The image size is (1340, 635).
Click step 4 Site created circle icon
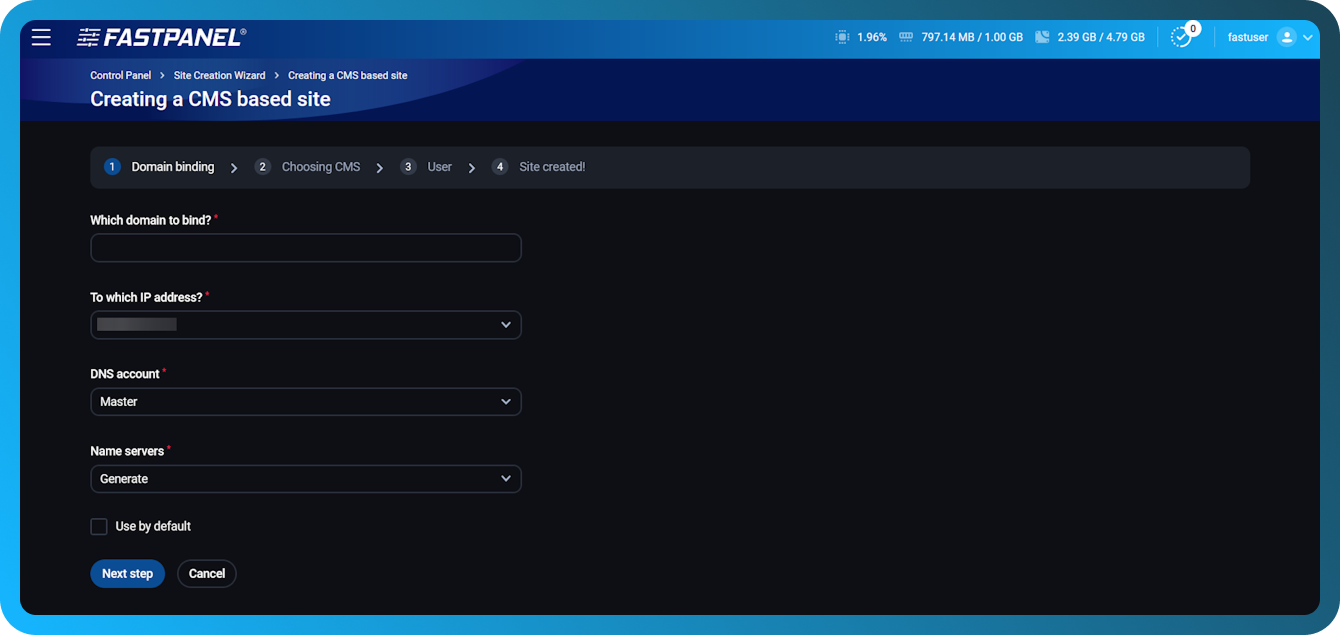click(500, 166)
